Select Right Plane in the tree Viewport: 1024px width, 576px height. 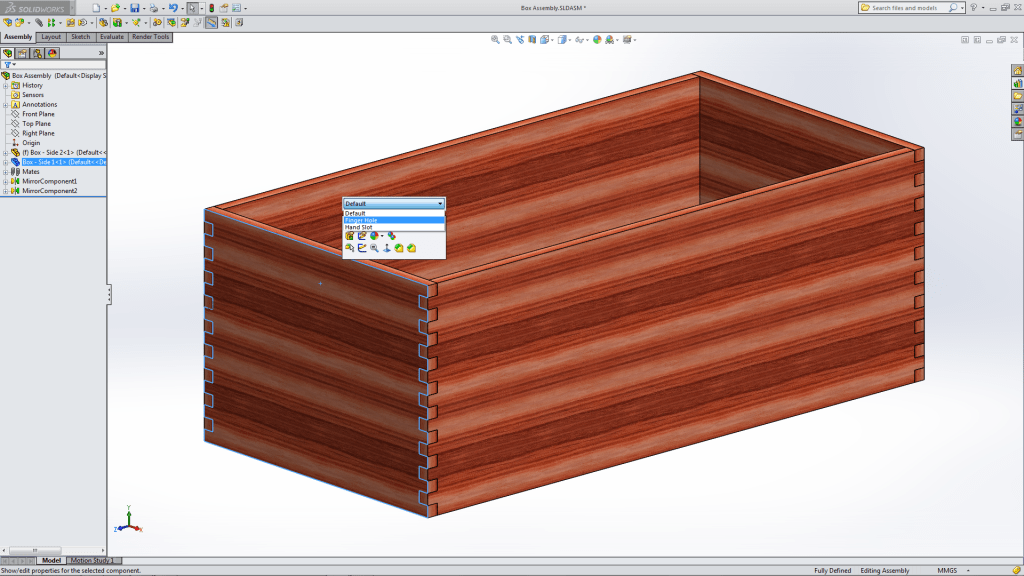pyautogui.click(x=38, y=133)
